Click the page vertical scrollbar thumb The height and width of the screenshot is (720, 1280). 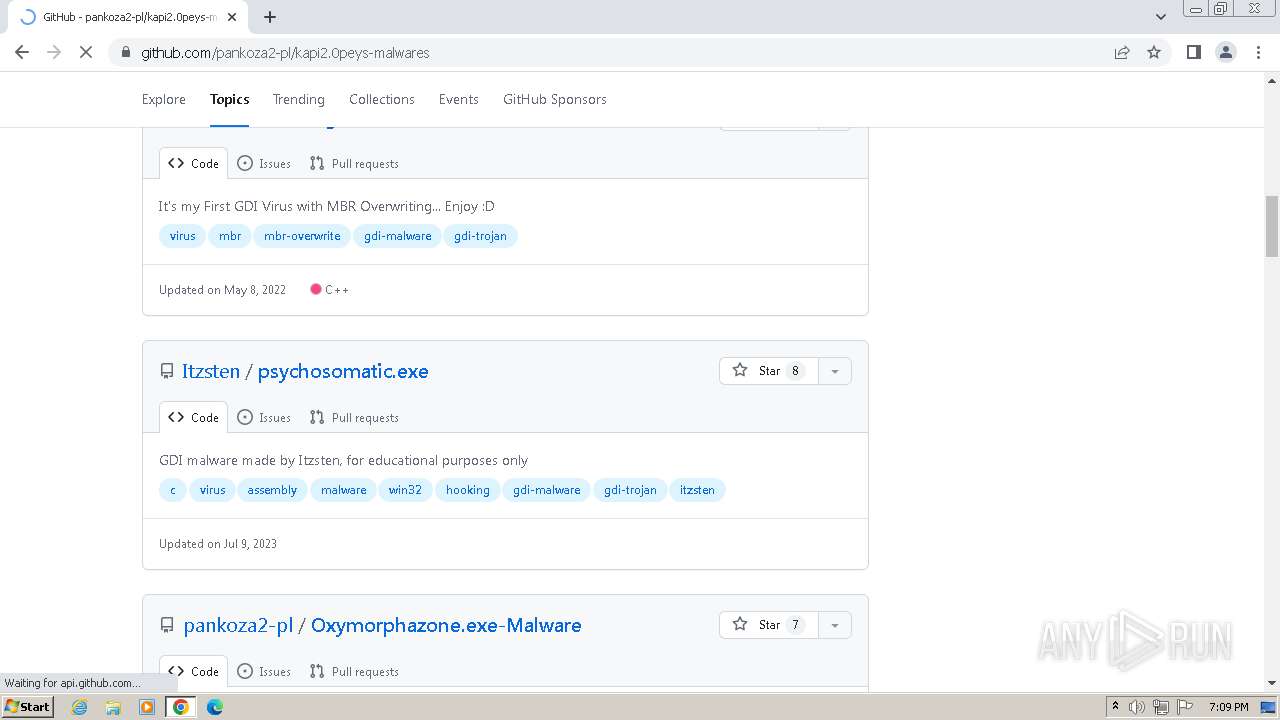[x=1272, y=226]
